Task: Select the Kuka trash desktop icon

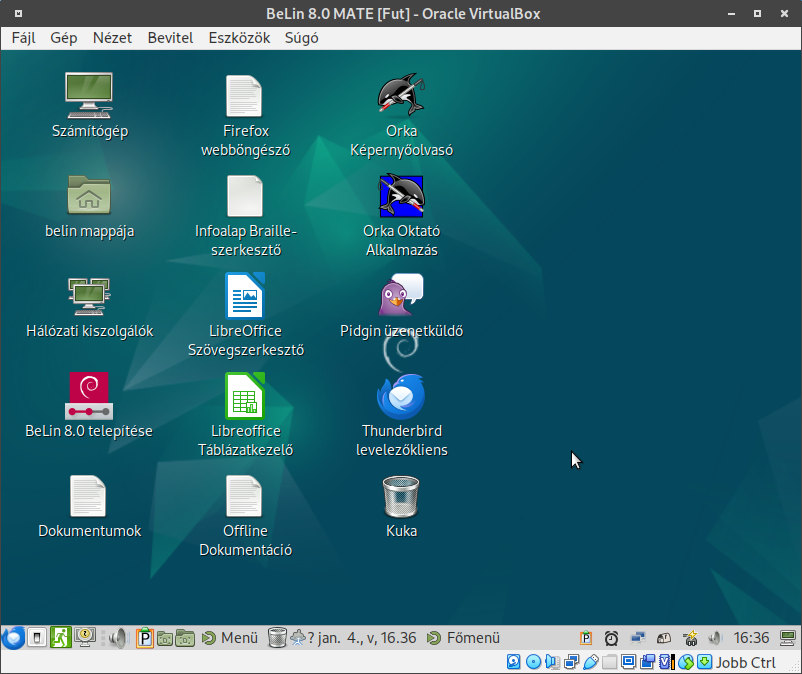Action: pos(402,507)
